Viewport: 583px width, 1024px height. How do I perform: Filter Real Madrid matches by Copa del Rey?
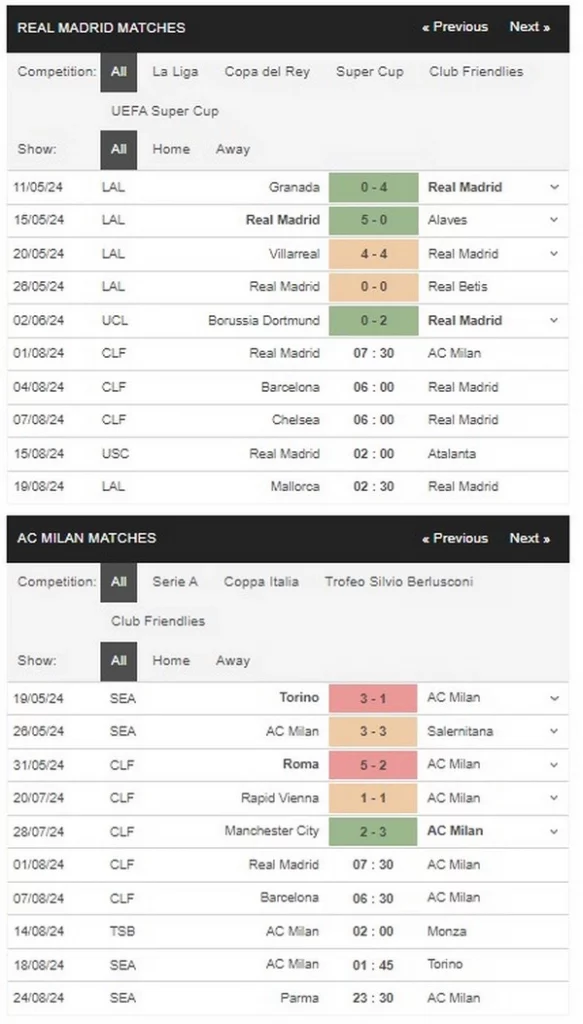tap(267, 72)
